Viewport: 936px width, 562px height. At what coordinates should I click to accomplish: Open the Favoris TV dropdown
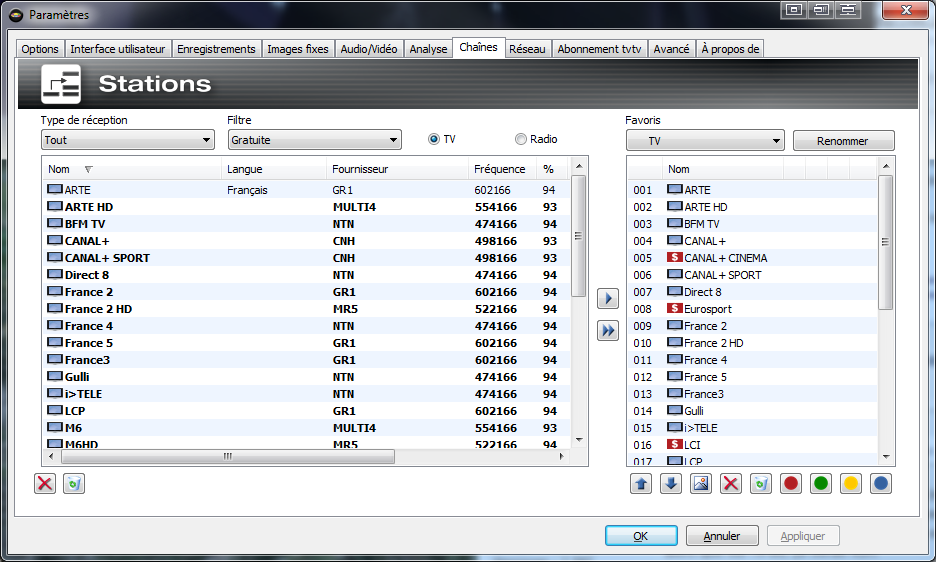(x=705, y=141)
